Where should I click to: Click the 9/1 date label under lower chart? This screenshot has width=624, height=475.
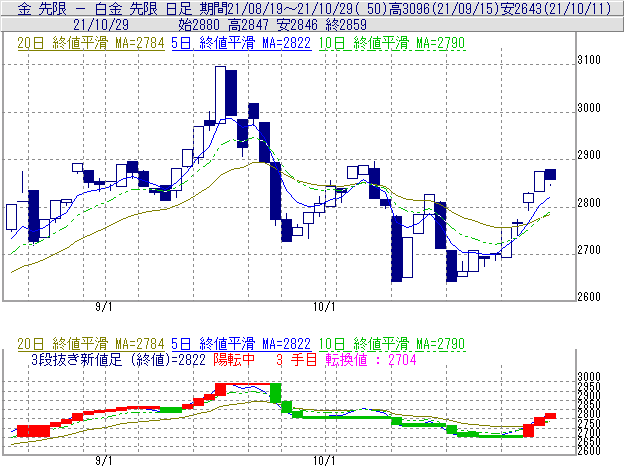click(x=104, y=461)
